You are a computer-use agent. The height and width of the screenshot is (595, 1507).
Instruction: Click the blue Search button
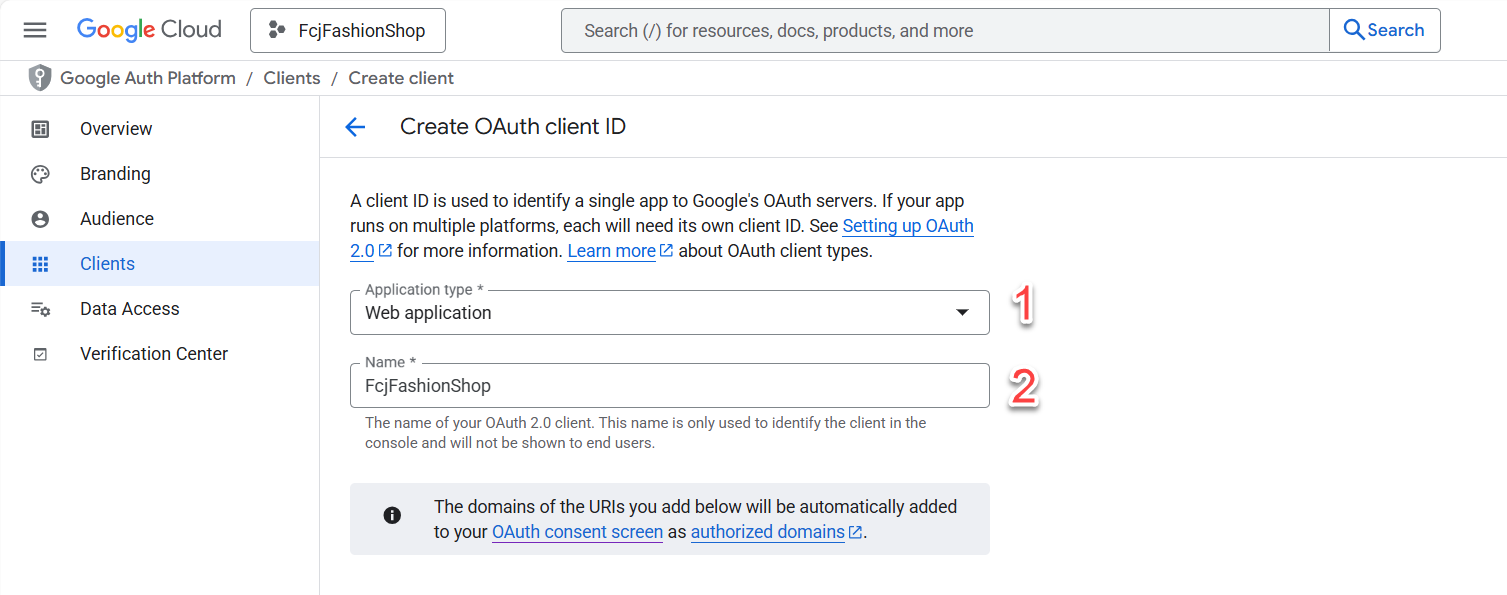click(1385, 30)
